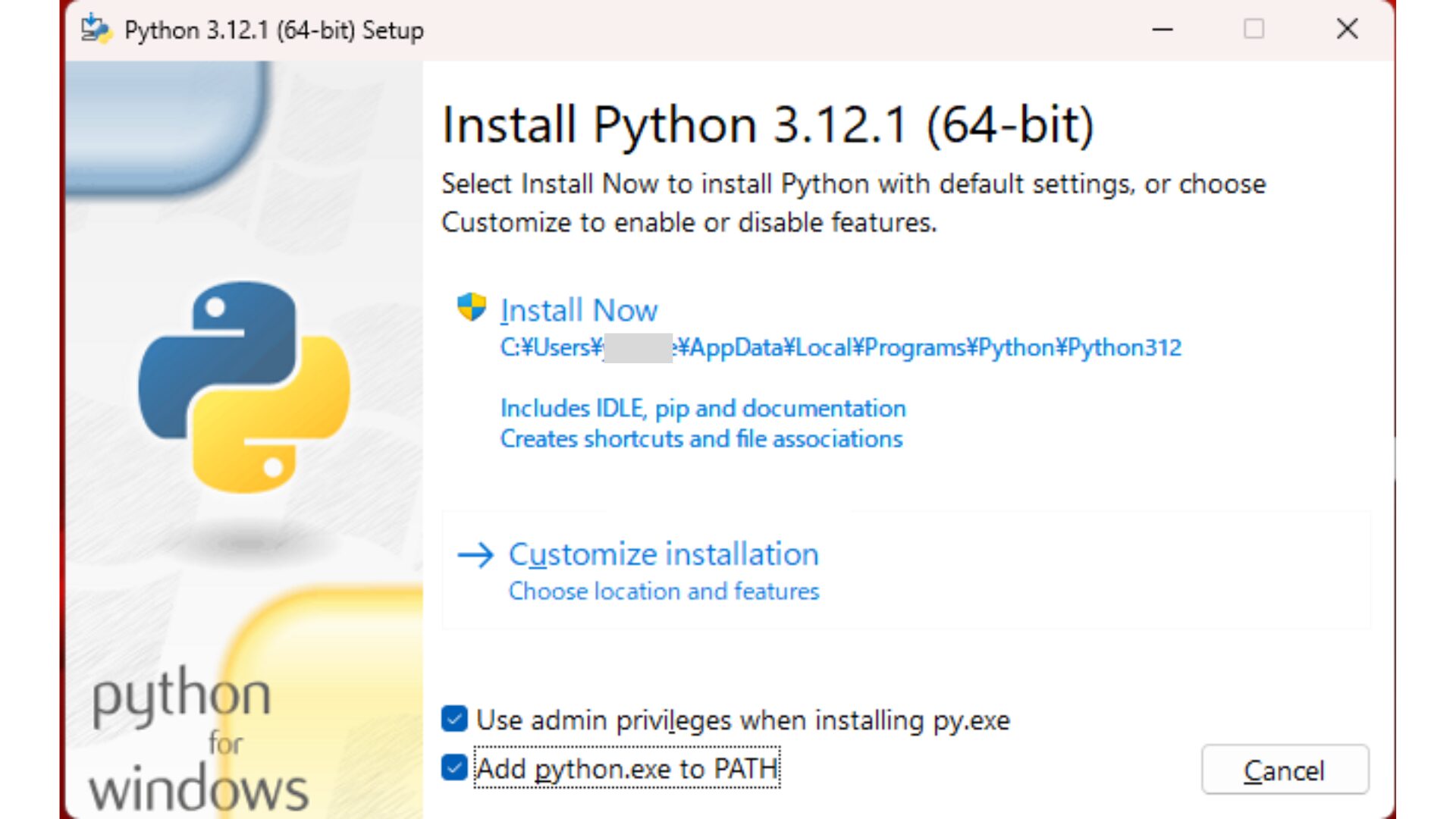Click the Python 3.12.1 Setup title text

(x=273, y=30)
